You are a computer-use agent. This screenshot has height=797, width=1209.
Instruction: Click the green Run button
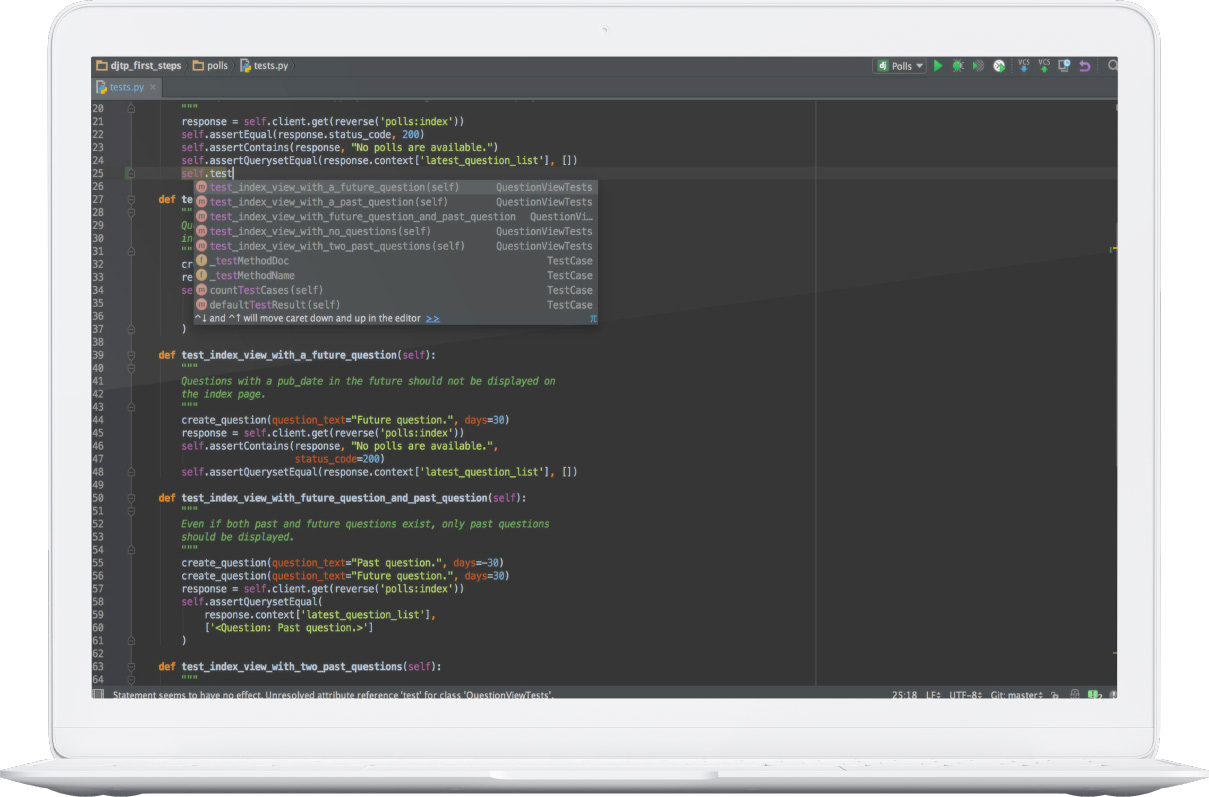(938, 66)
